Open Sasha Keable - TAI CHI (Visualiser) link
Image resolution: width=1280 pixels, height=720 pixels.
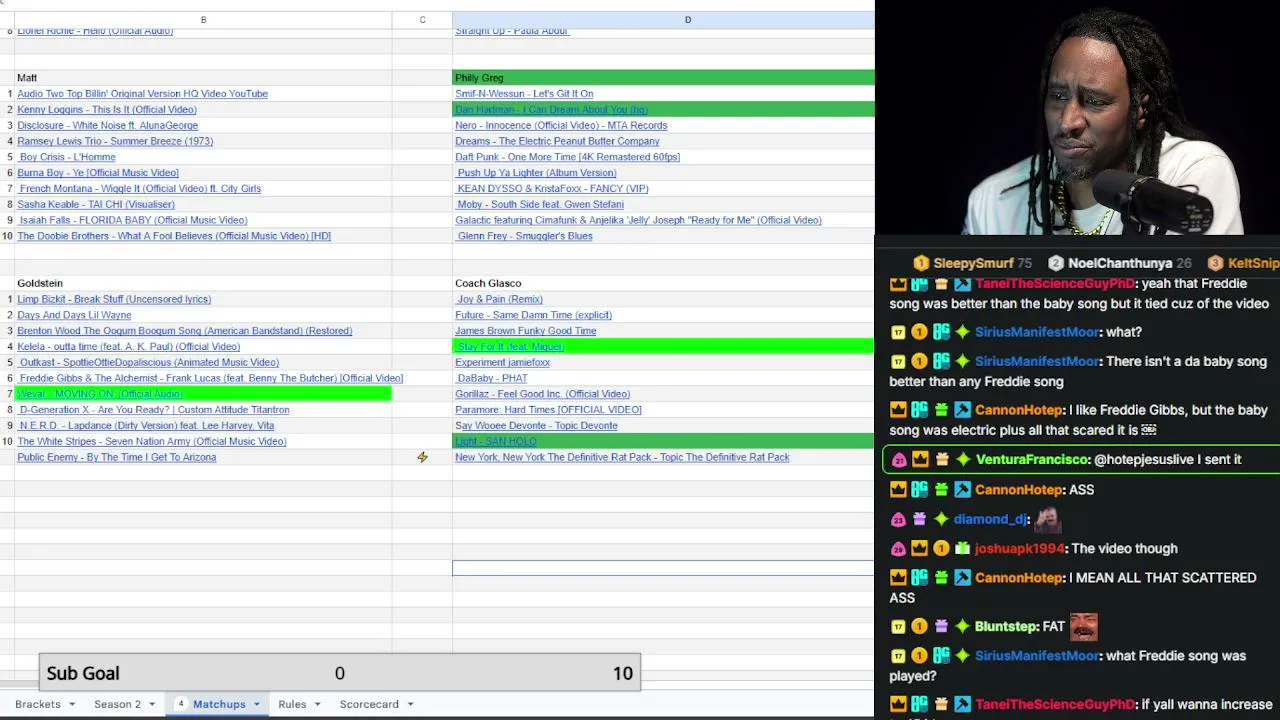96,205
